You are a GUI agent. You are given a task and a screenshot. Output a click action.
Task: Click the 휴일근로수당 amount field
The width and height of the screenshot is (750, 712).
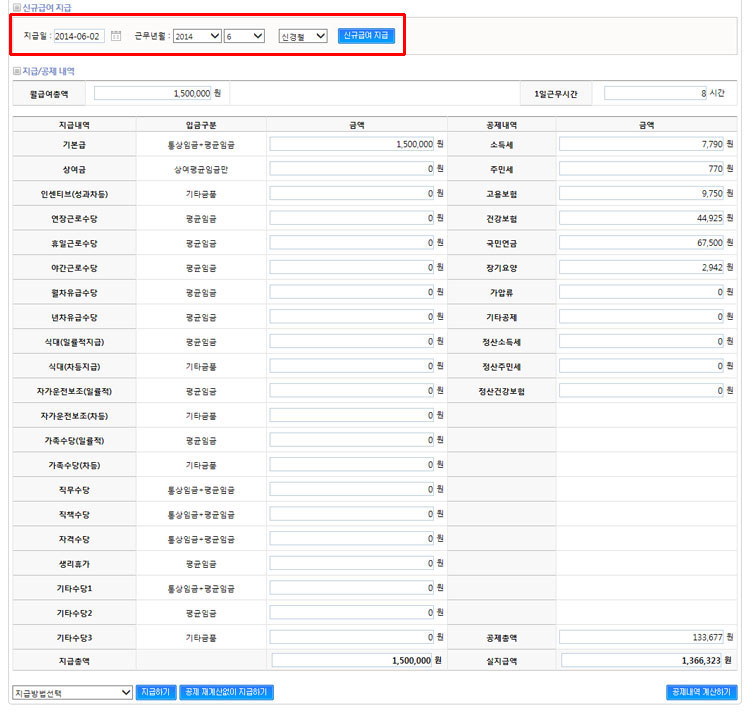click(352, 242)
